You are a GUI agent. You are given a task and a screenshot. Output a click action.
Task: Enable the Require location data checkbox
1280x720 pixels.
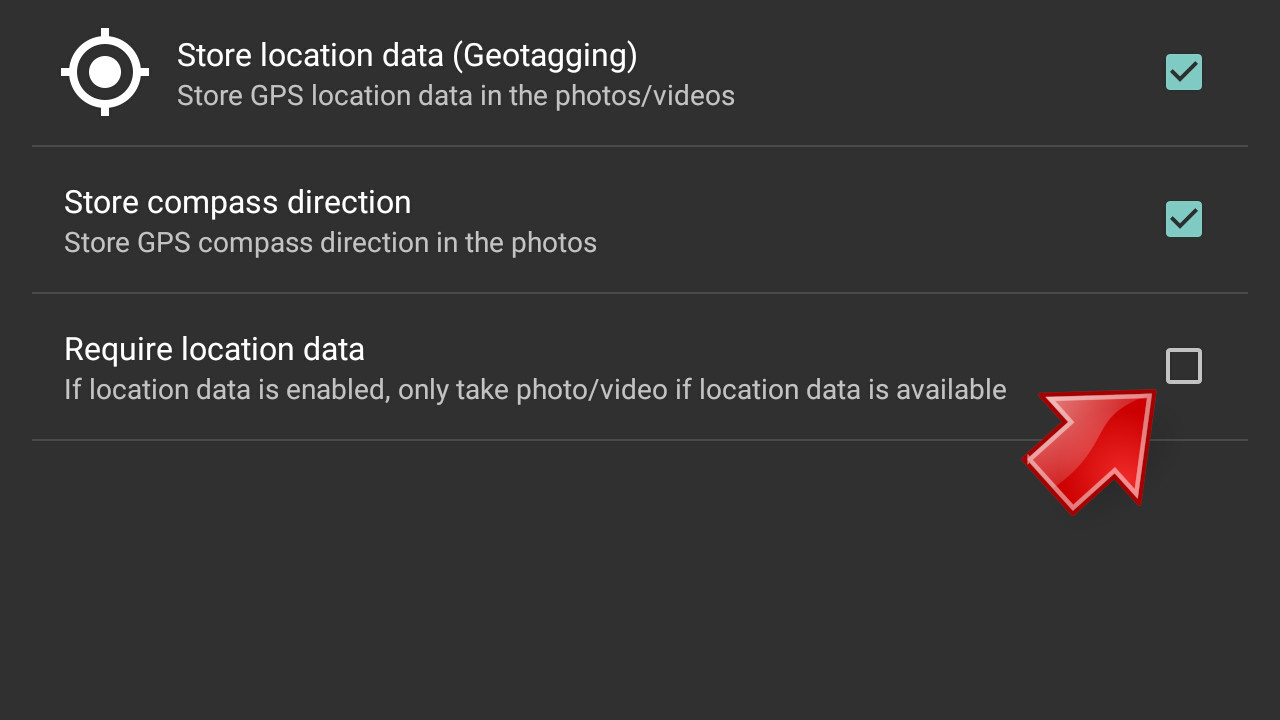point(1184,366)
